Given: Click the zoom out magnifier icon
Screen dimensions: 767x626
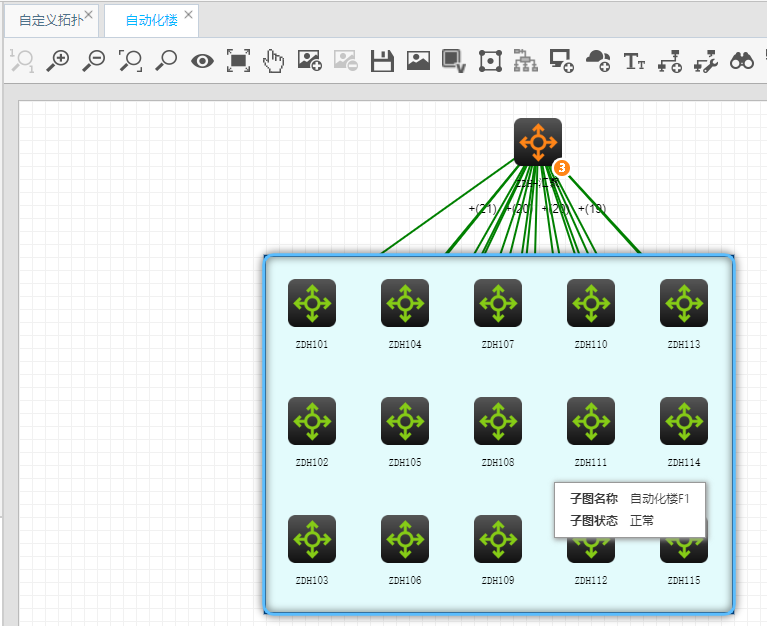Looking at the screenshot, I should [95, 60].
